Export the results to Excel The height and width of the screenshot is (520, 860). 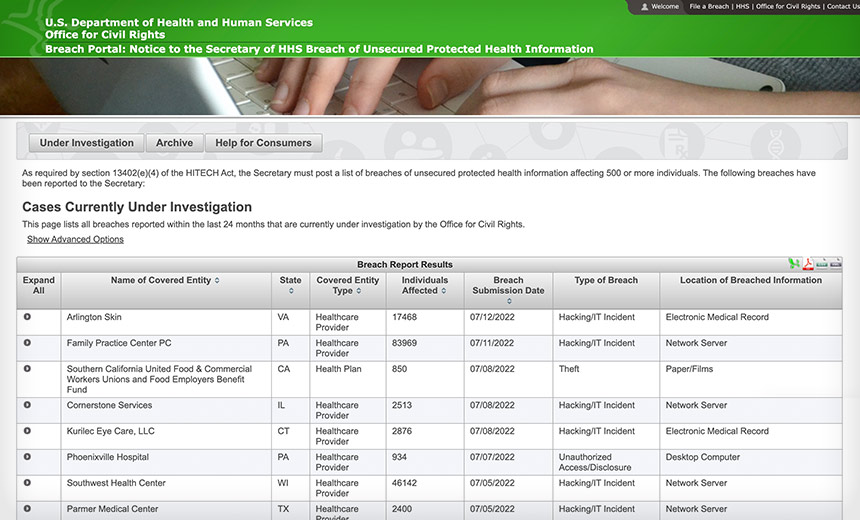point(794,264)
